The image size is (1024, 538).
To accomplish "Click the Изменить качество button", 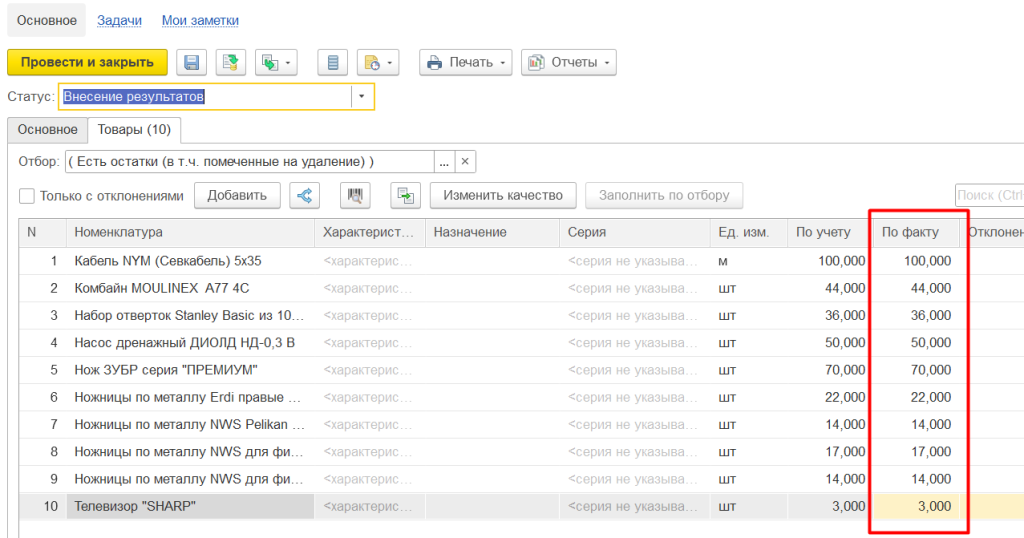I will pyautogui.click(x=503, y=195).
